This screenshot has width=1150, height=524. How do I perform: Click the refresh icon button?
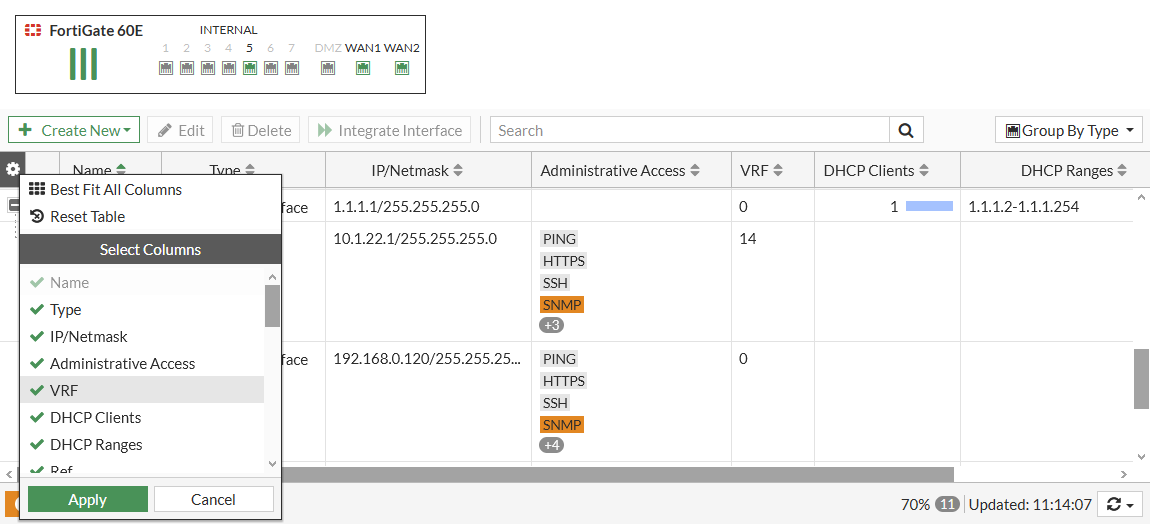(x=1120, y=505)
